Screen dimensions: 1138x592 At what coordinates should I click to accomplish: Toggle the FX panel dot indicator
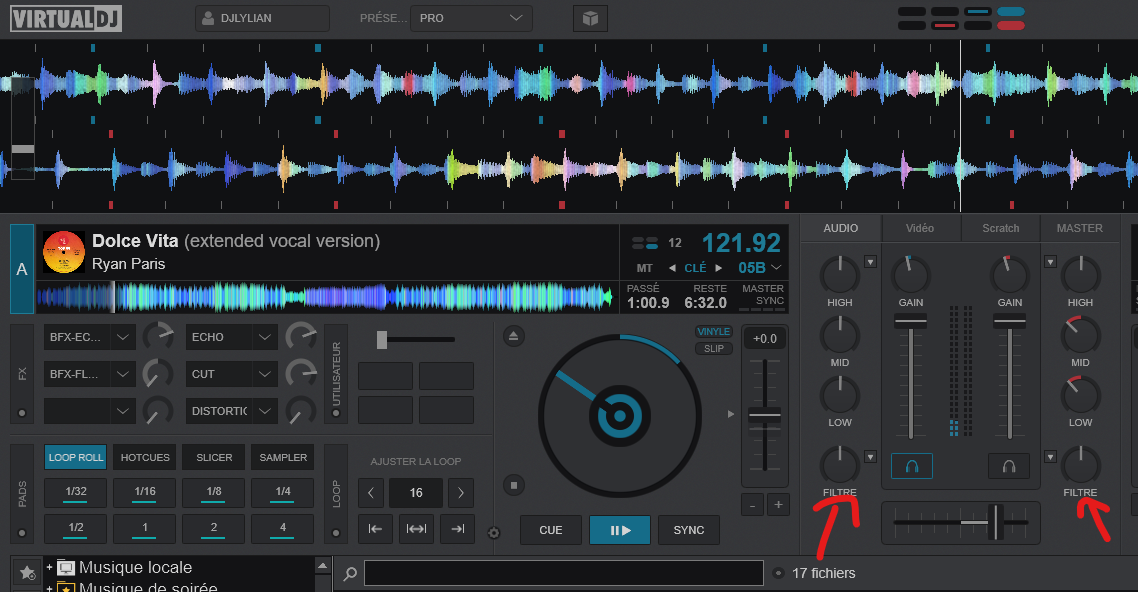point(22,413)
